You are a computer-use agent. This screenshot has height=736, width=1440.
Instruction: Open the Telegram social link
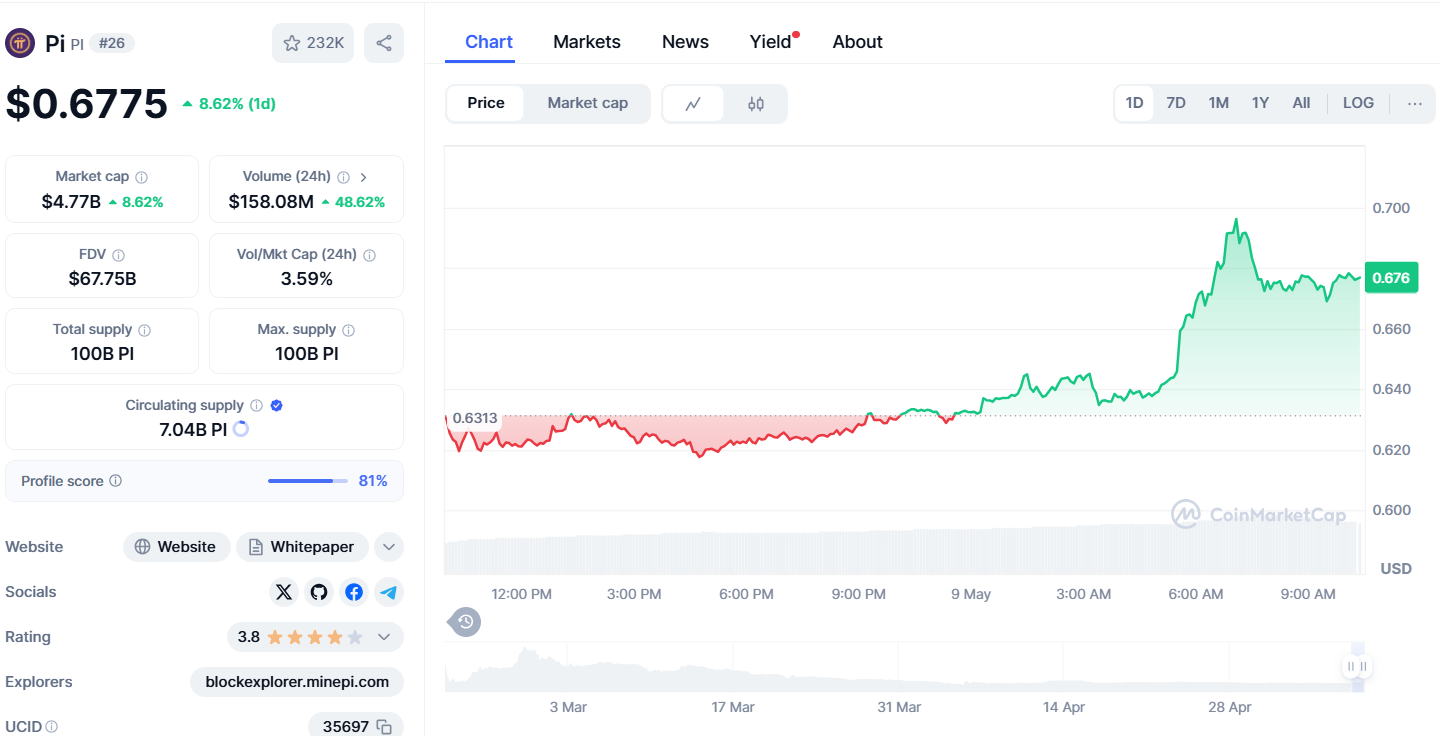coord(389,592)
